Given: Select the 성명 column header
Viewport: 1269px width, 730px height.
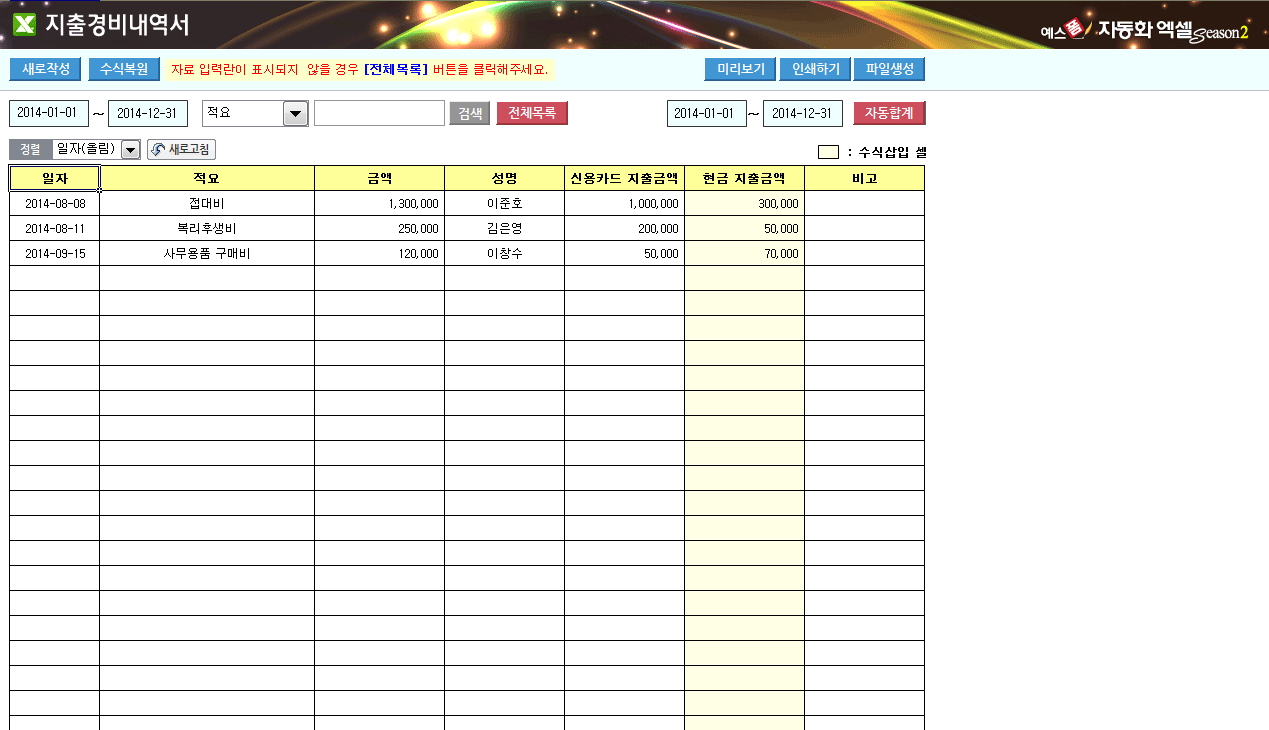Looking at the screenshot, I should tap(504, 178).
